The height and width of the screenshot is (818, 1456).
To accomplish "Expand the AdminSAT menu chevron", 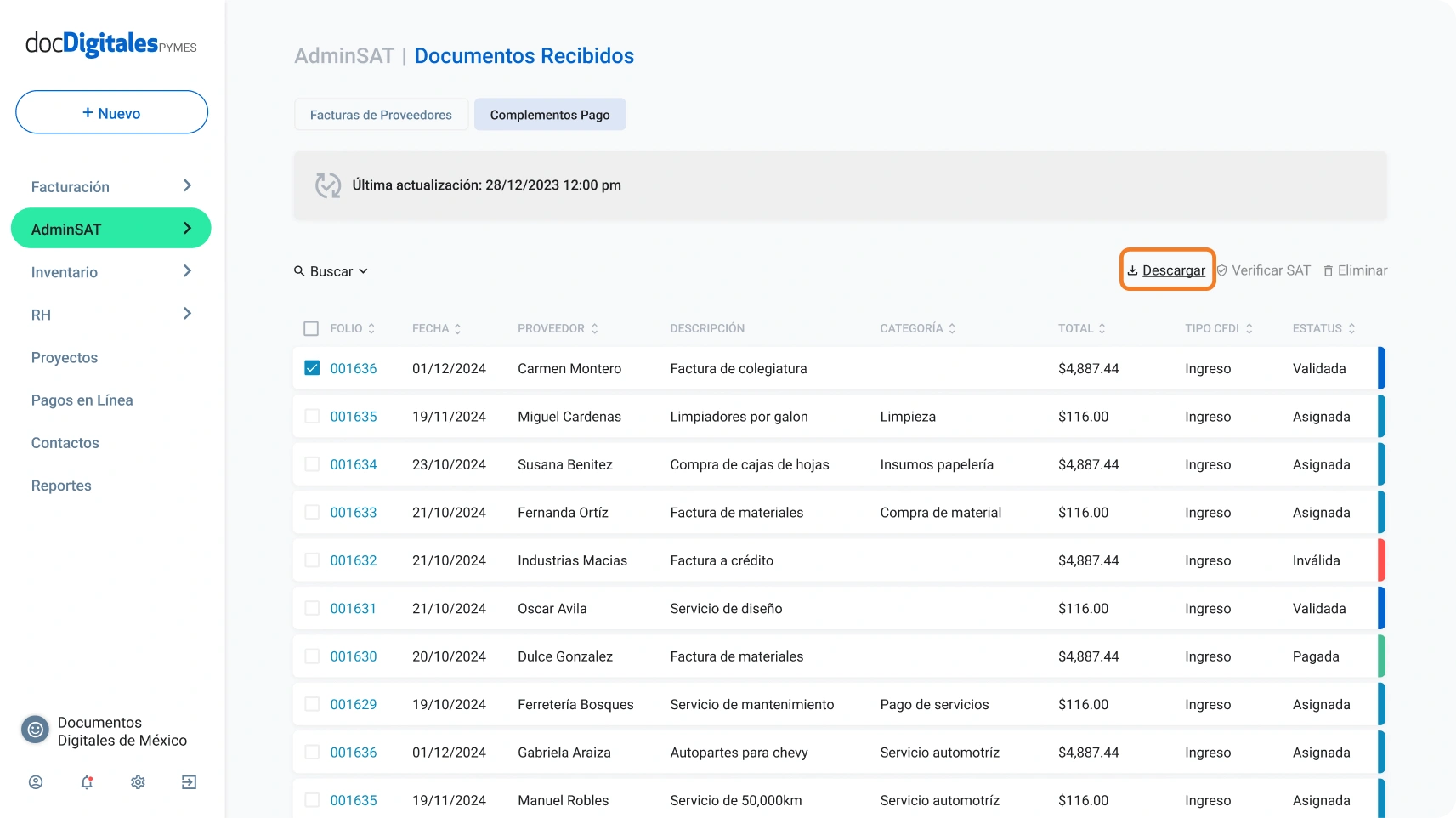I will [x=188, y=228].
